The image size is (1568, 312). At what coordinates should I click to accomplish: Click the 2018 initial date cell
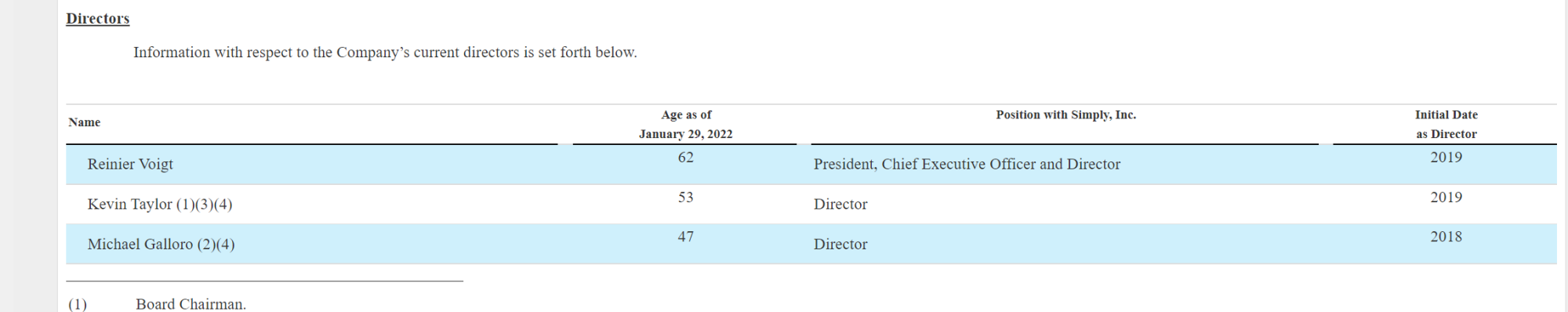point(1446,237)
